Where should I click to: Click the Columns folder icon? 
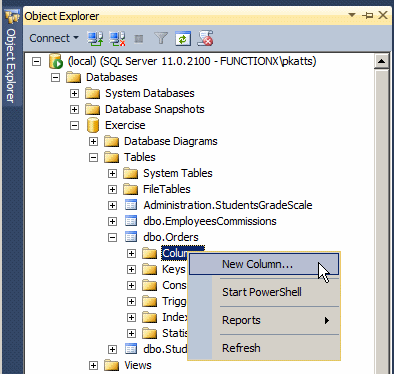(150, 253)
